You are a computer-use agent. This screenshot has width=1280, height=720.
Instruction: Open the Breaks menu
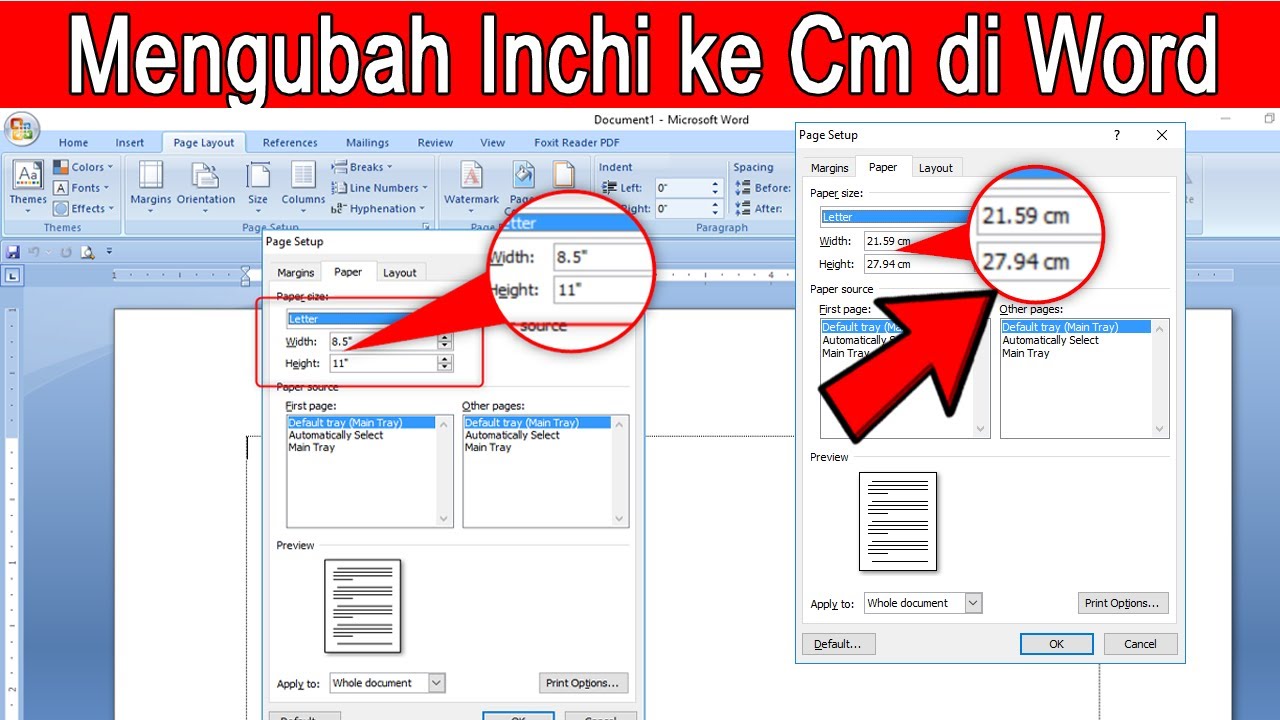pyautogui.click(x=362, y=167)
